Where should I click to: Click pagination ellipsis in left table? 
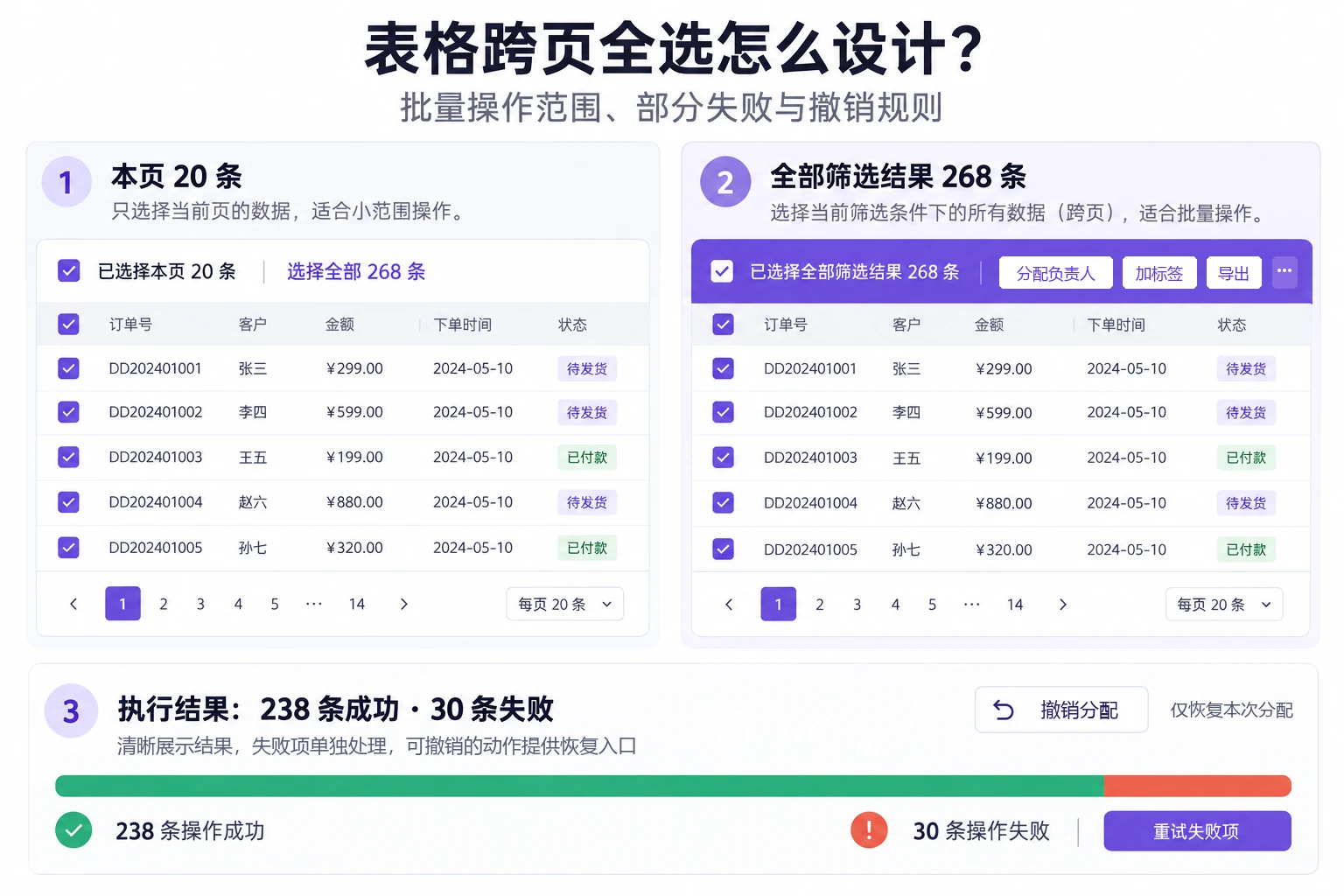[314, 604]
